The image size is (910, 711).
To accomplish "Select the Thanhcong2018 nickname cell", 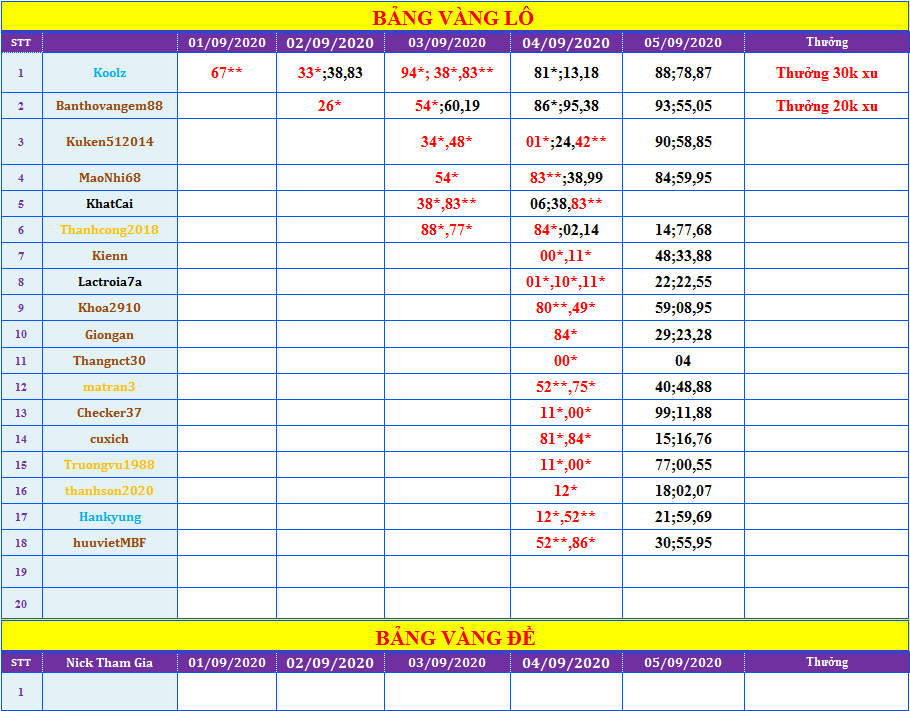I will click(x=110, y=230).
